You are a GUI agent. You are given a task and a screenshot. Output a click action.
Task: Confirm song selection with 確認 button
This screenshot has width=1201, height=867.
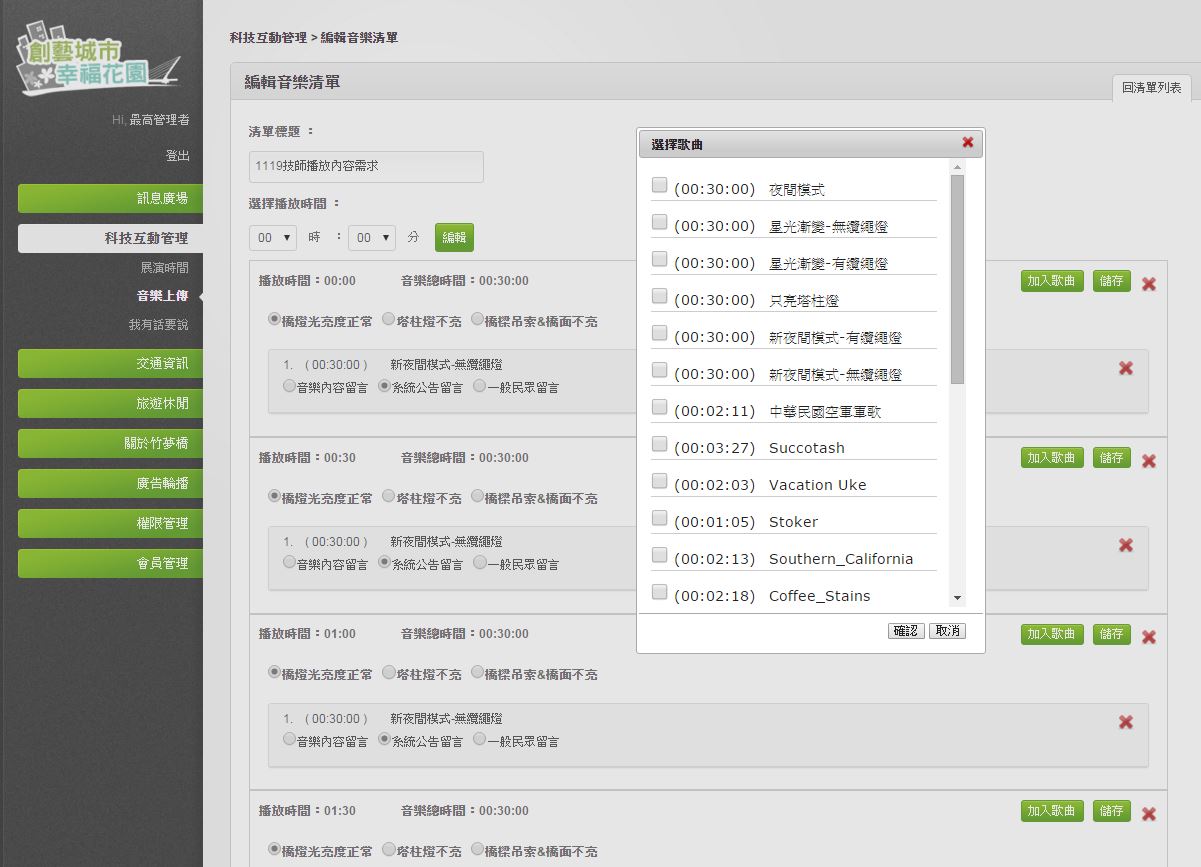pyautogui.click(x=906, y=631)
